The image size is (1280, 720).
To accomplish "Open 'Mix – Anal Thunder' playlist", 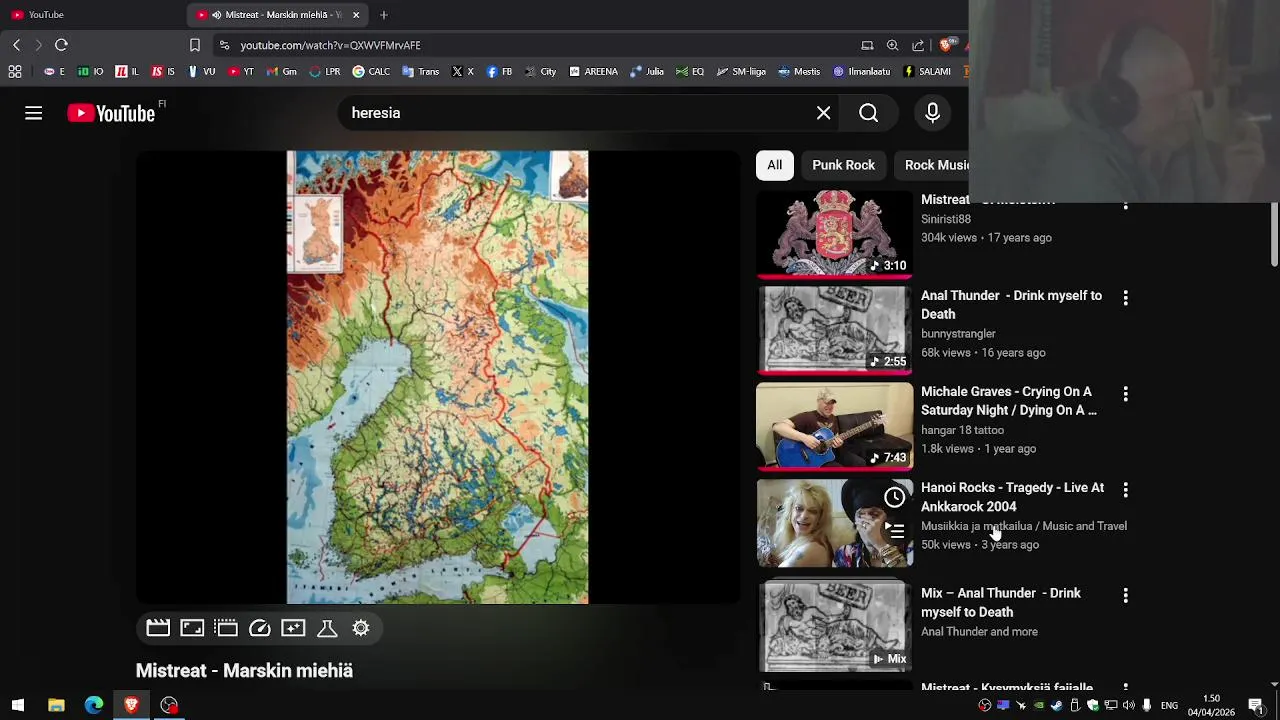I will tap(1000, 602).
